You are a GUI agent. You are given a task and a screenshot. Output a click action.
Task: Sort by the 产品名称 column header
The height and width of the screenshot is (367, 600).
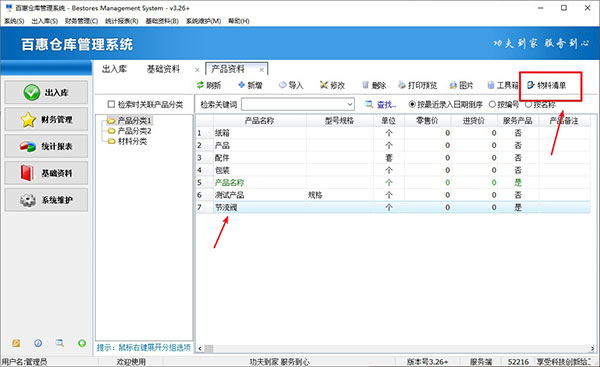click(260, 121)
